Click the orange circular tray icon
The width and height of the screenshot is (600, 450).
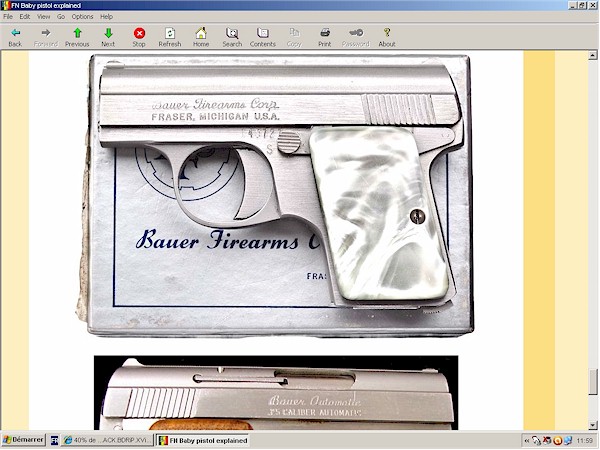[558, 441]
